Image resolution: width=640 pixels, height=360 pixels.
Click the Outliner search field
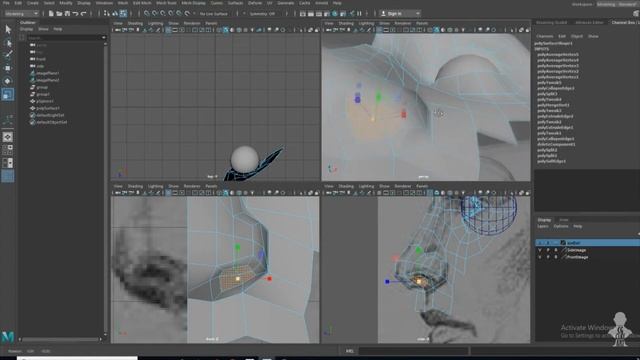click(64, 38)
